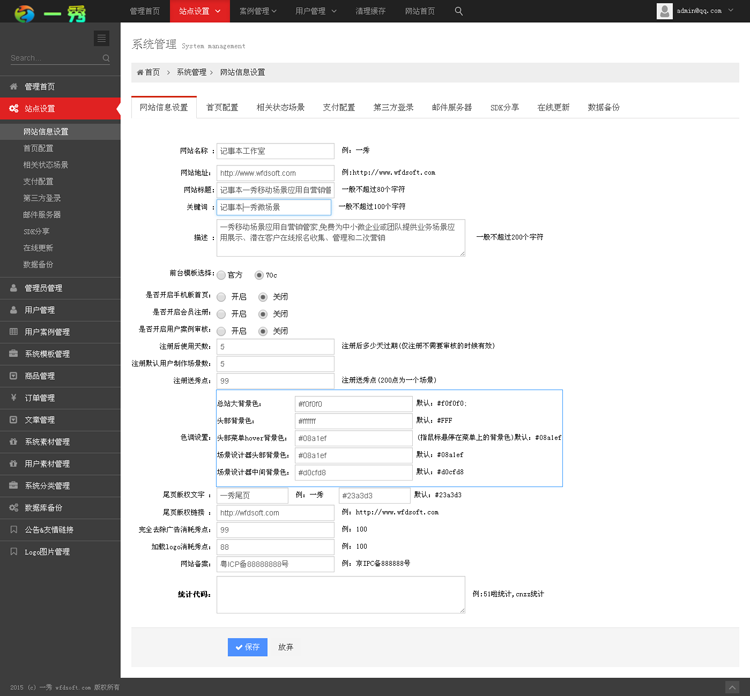Screen dimensions: 750x696
Task: Click the bookmark icon beside Logo图片管理
Action: pyautogui.click(x=13, y=552)
